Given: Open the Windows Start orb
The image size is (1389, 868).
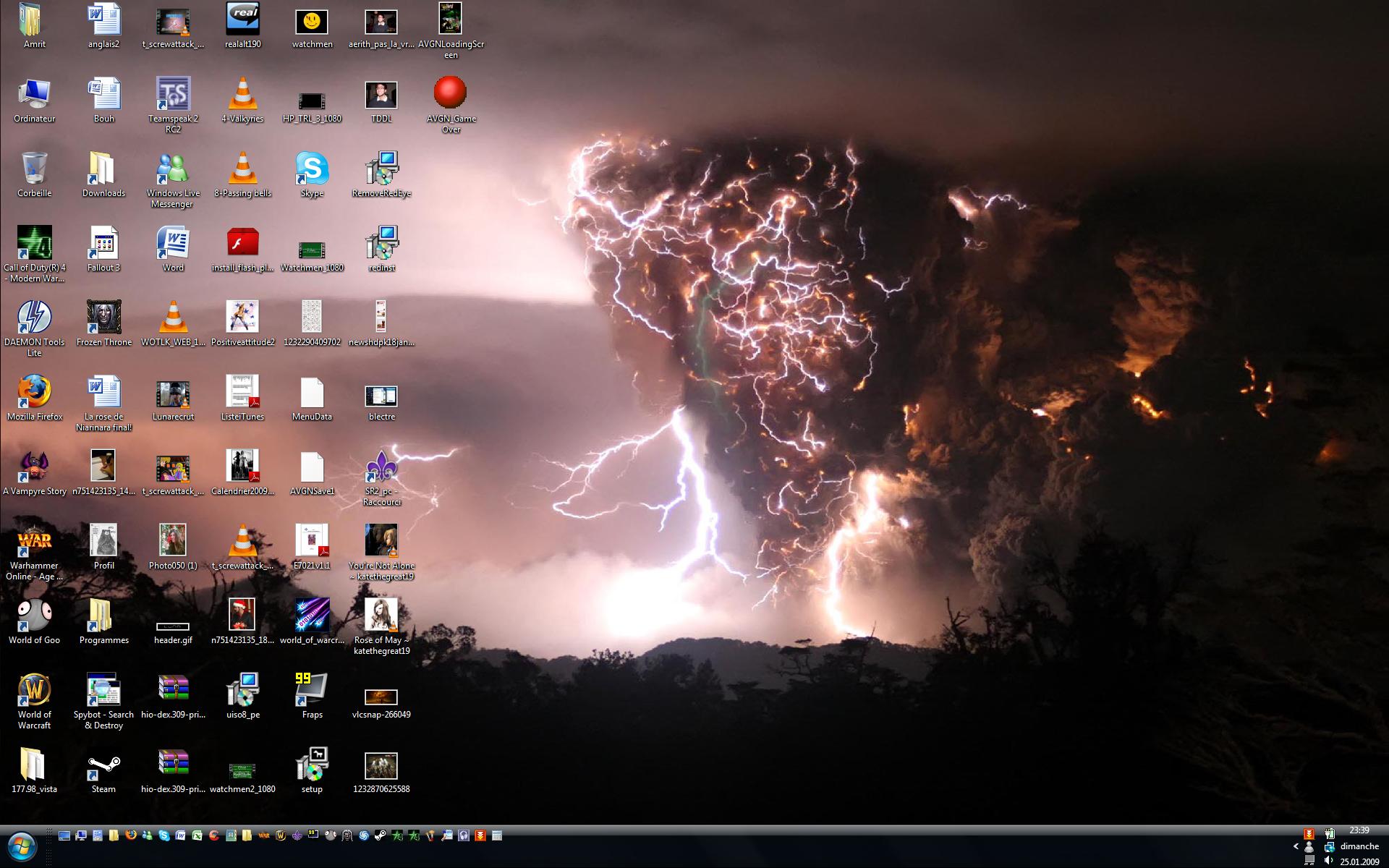Looking at the screenshot, I should point(21,846).
